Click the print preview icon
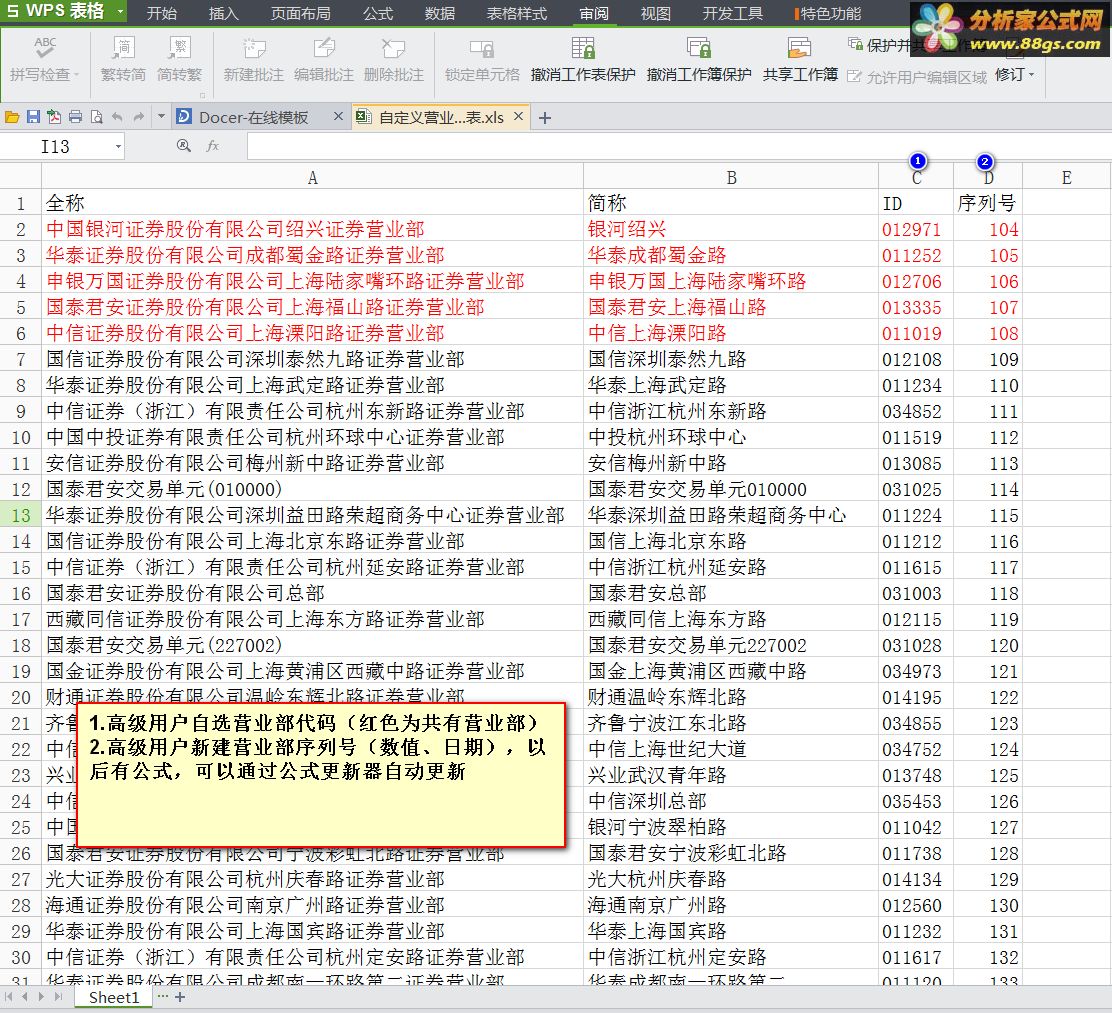Image resolution: width=1112 pixels, height=1013 pixels. [x=96, y=117]
